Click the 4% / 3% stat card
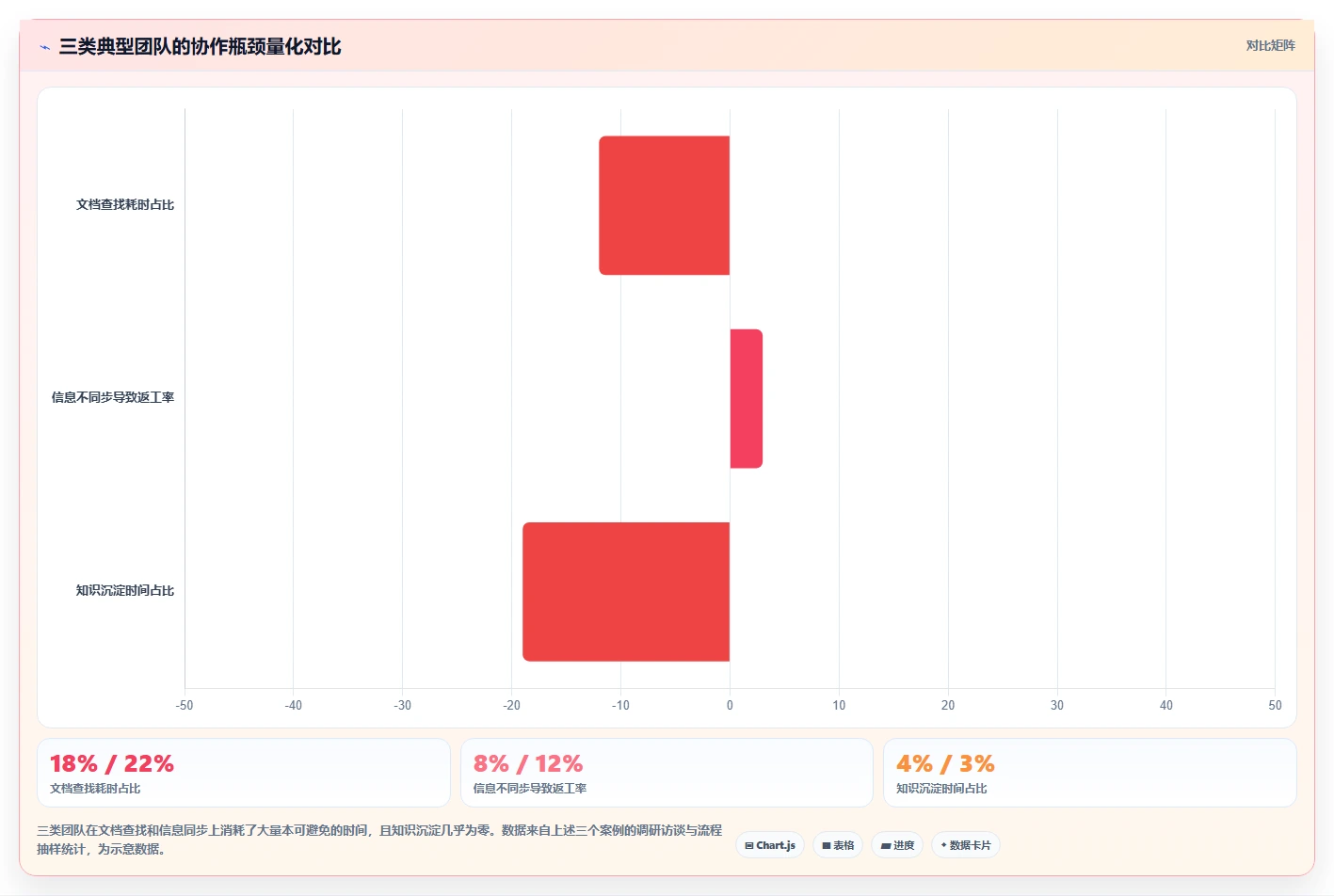This screenshot has width=1334, height=896. [1090, 773]
